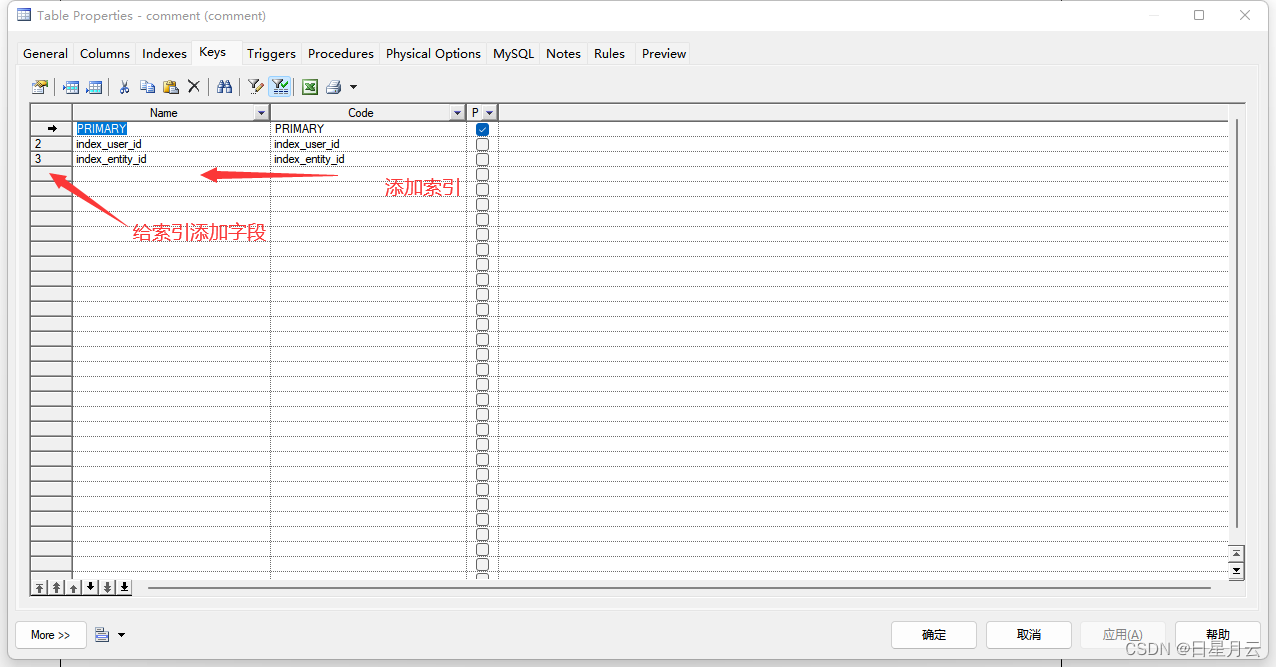Check the P checkbox for index_user_id
The image size is (1276, 667).
point(482,144)
